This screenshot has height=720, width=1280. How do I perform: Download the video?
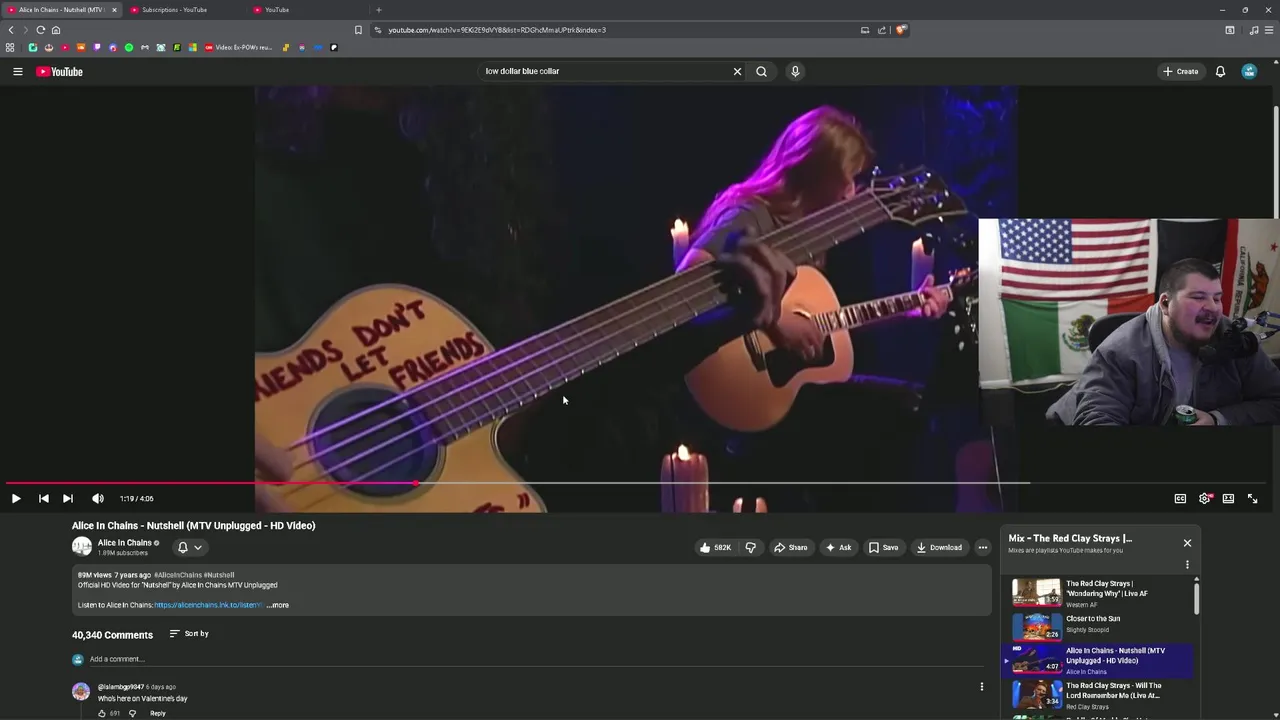click(x=939, y=547)
